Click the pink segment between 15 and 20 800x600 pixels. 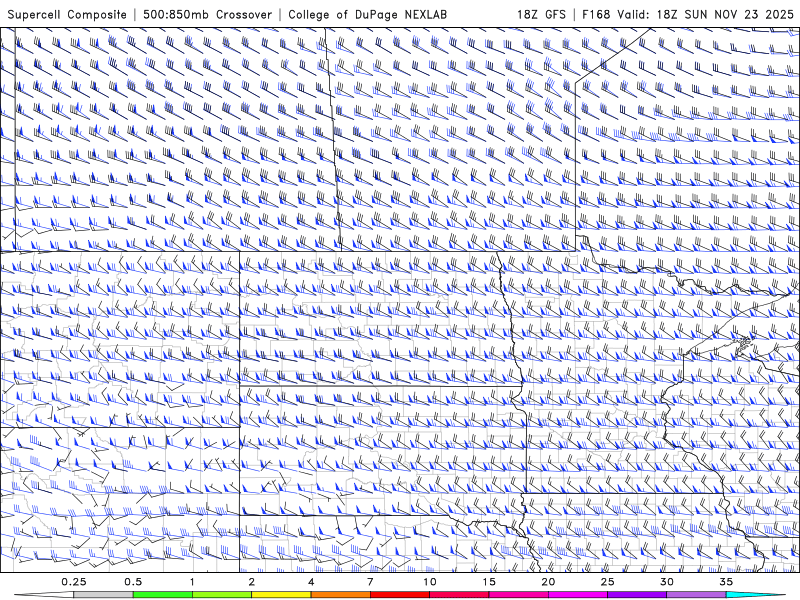pyautogui.click(x=518, y=595)
